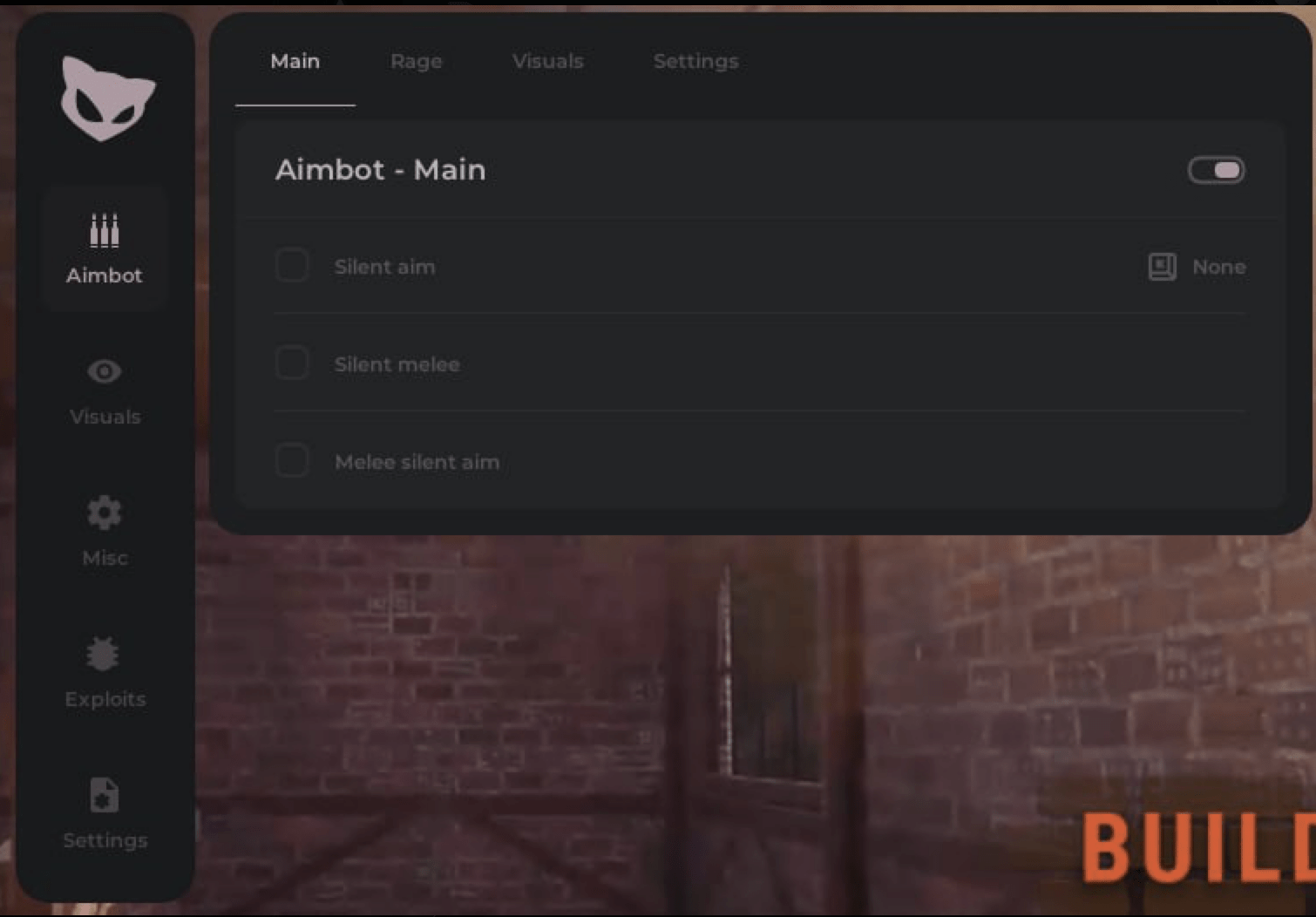Enable the Silent aim checkbox
The width and height of the screenshot is (1316, 917).
pyautogui.click(x=292, y=266)
